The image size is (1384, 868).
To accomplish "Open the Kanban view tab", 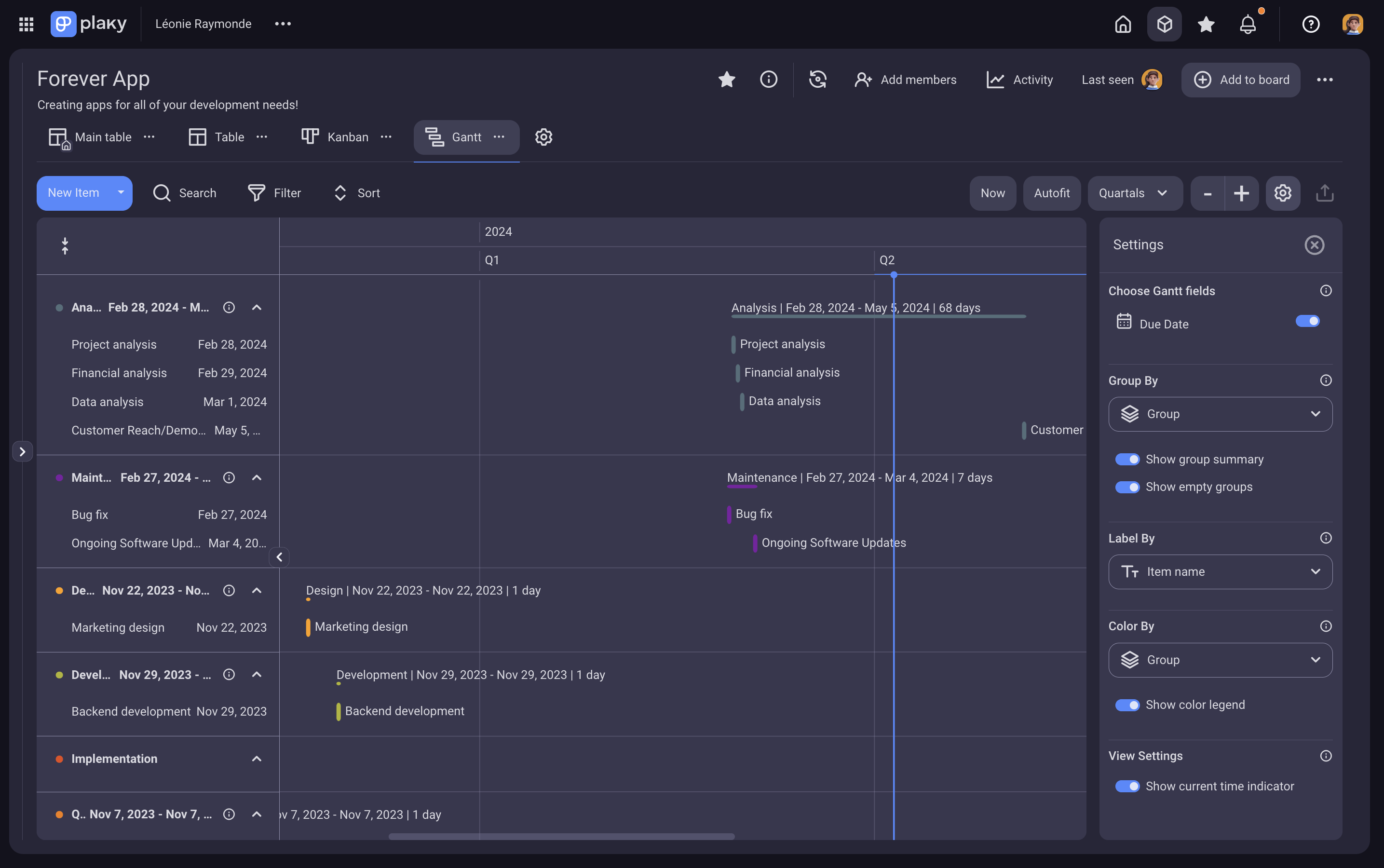I will [x=347, y=137].
